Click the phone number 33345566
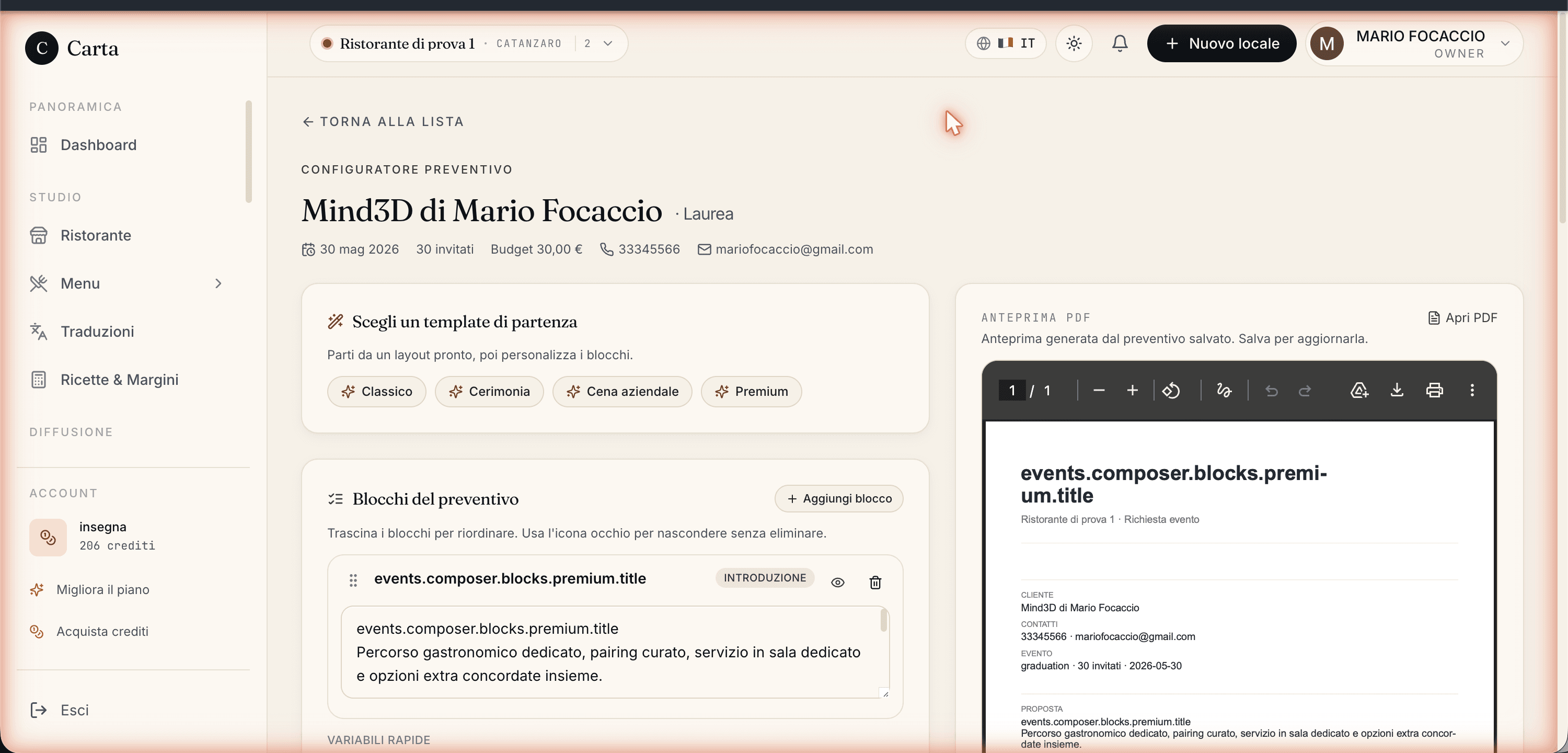This screenshot has width=1568, height=753. 649,249
